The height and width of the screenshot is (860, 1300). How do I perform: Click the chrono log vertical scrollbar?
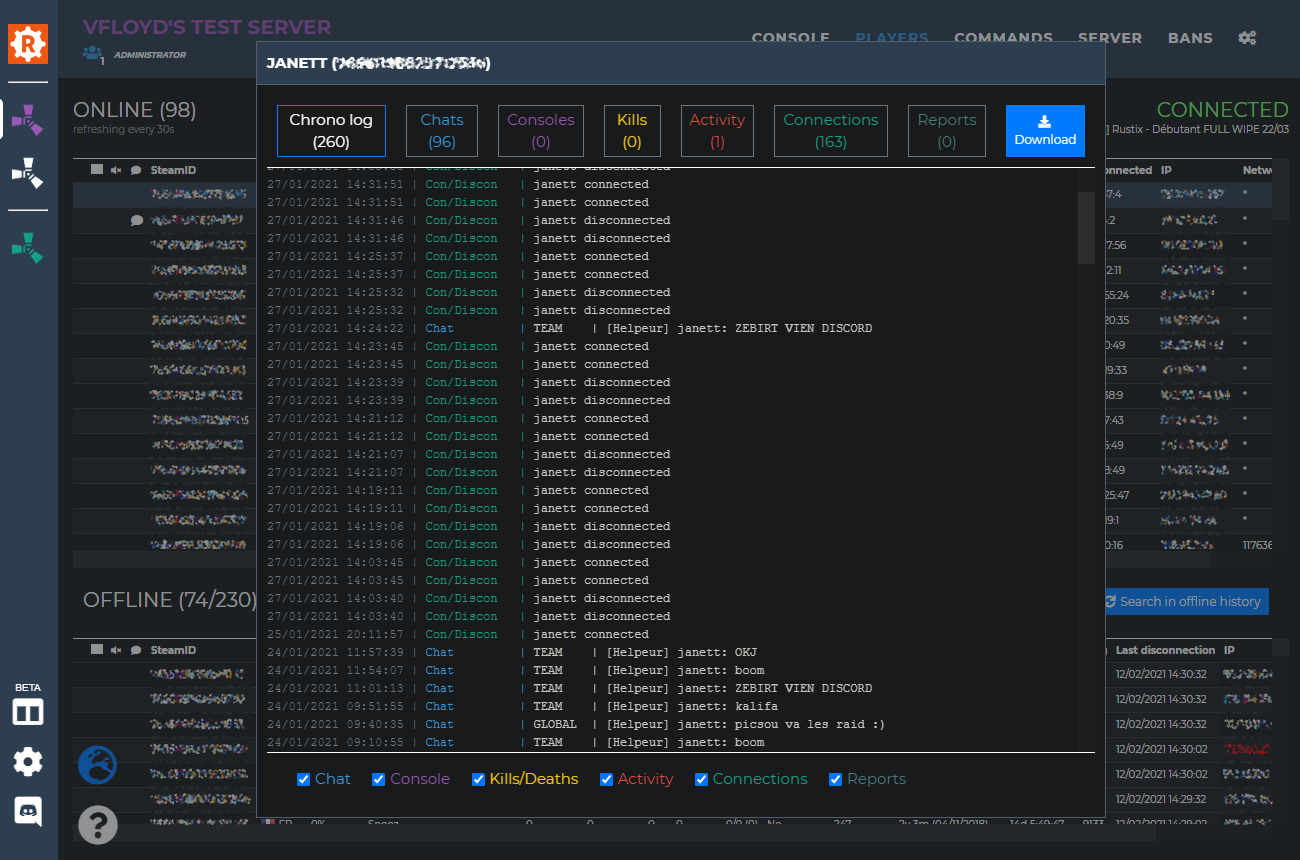point(1086,227)
